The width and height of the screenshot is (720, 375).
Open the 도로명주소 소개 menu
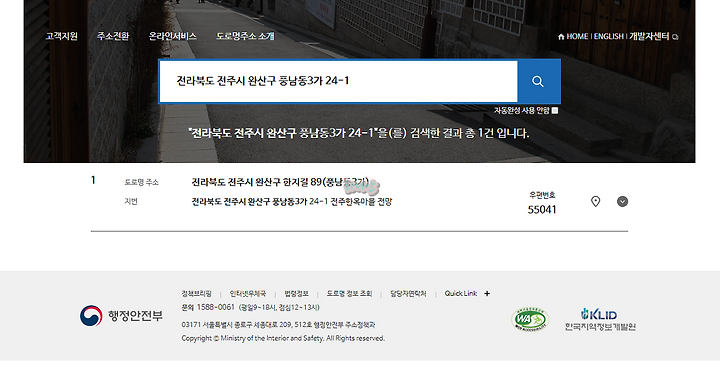click(x=246, y=36)
